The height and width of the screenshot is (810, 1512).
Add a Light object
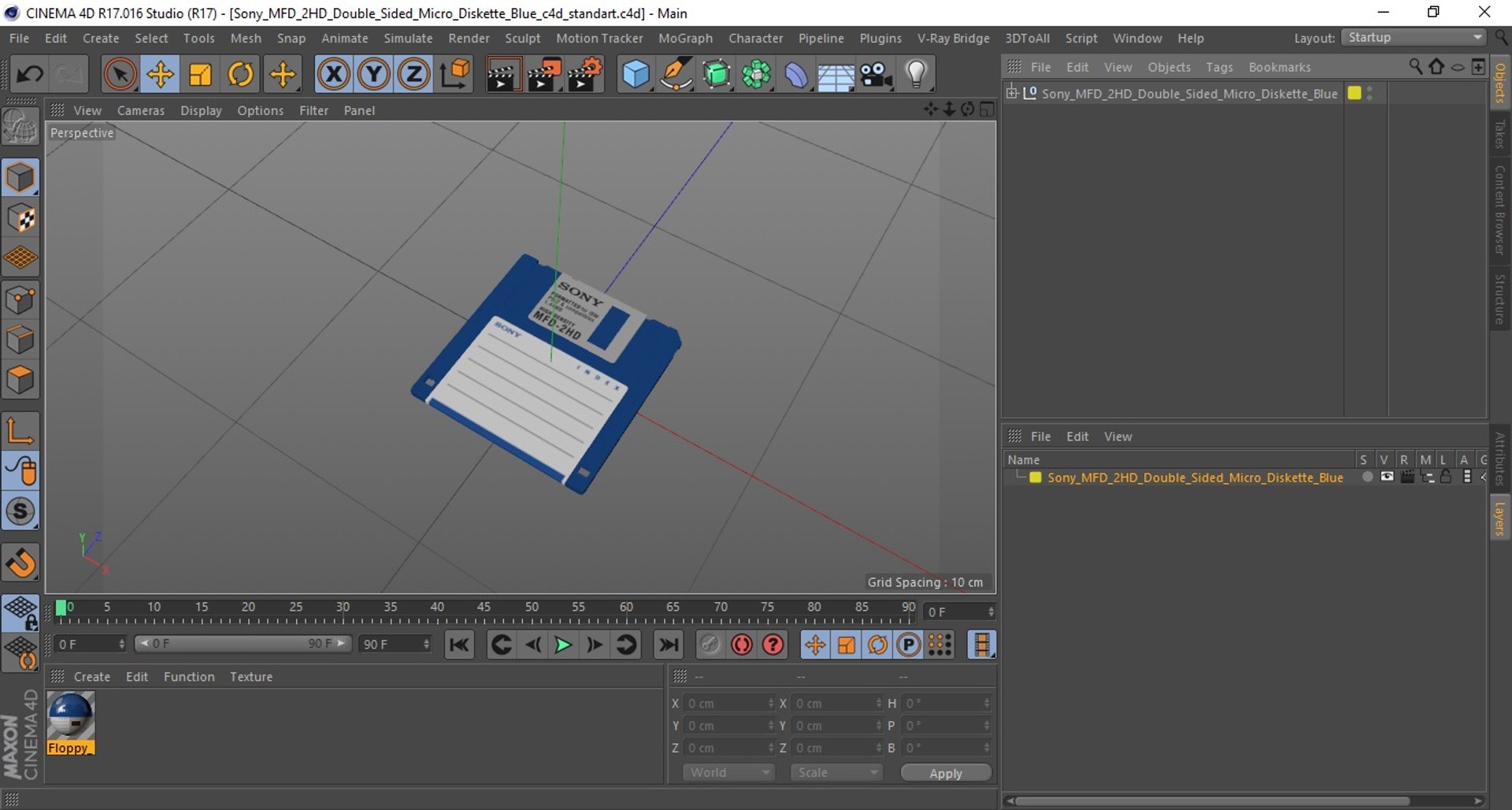917,75
